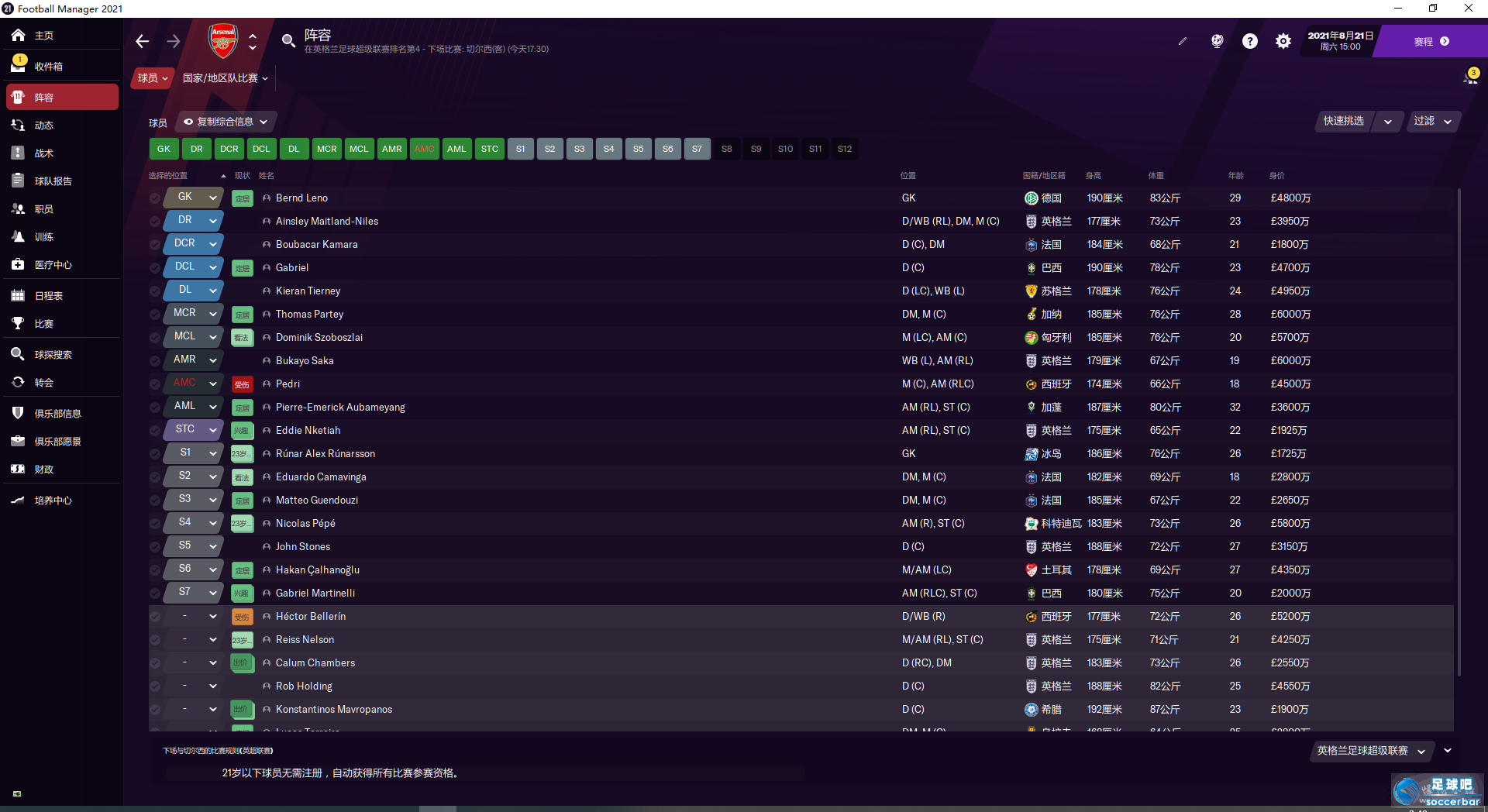1488x812 pixels.
Task: Open the Finances (财政) sidebar icon
Action: tap(18, 469)
